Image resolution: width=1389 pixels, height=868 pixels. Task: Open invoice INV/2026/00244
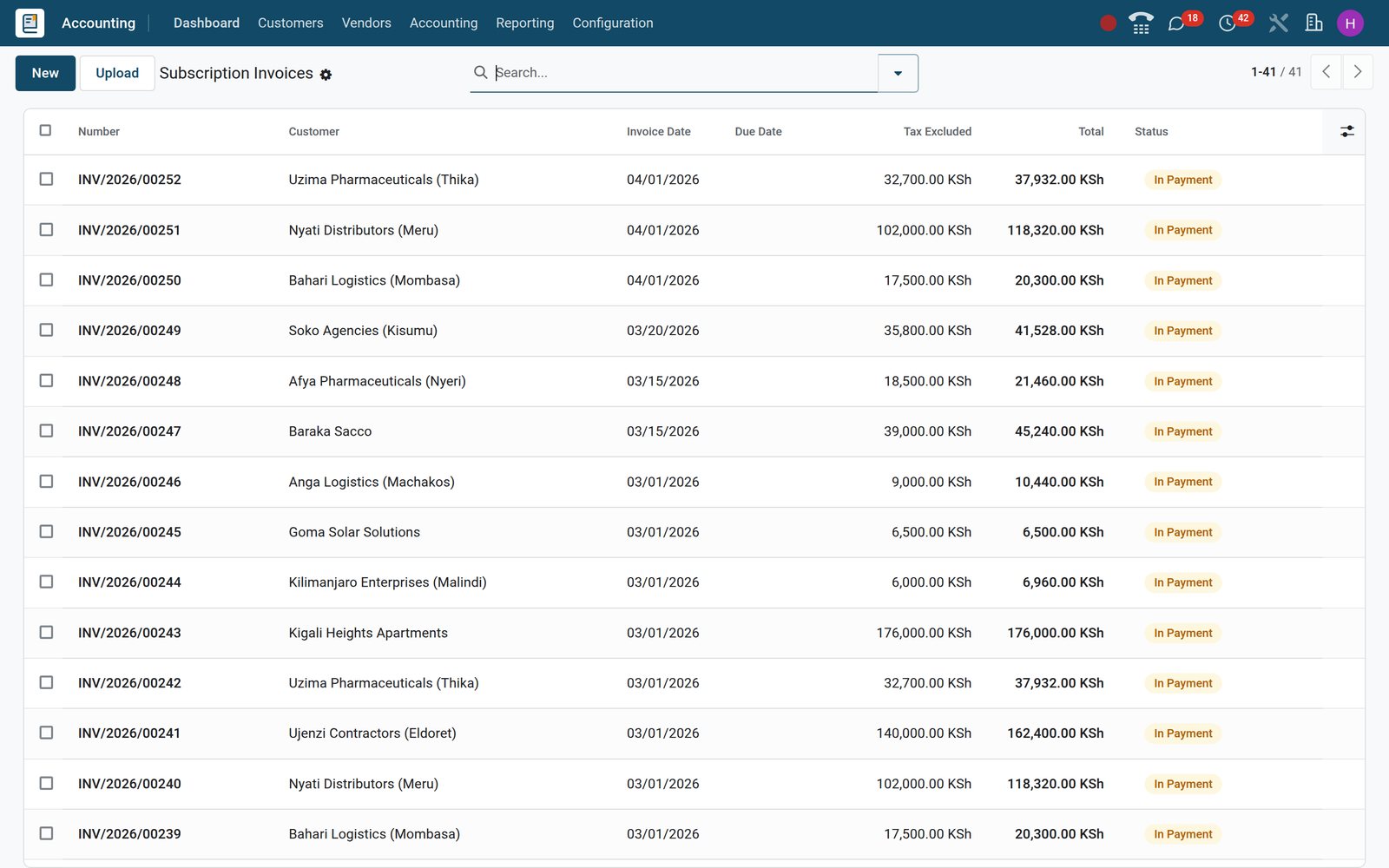click(x=129, y=582)
